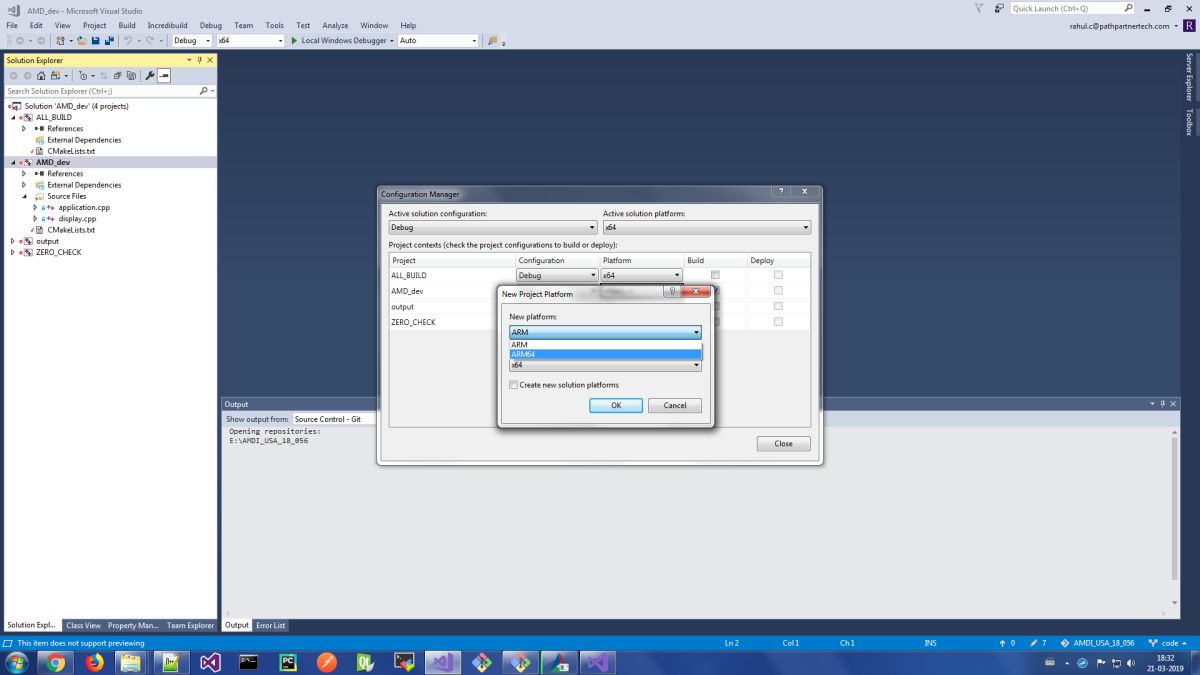Screen dimensions: 1200x675
Task: Click the Solution Explorer pin icon
Action: point(200,60)
